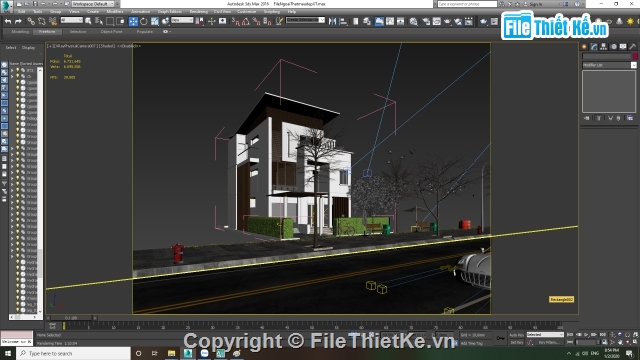The image size is (640, 360).
Task: Open the Graph Editors menu
Action: pyautogui.click(x=169, y=12)
